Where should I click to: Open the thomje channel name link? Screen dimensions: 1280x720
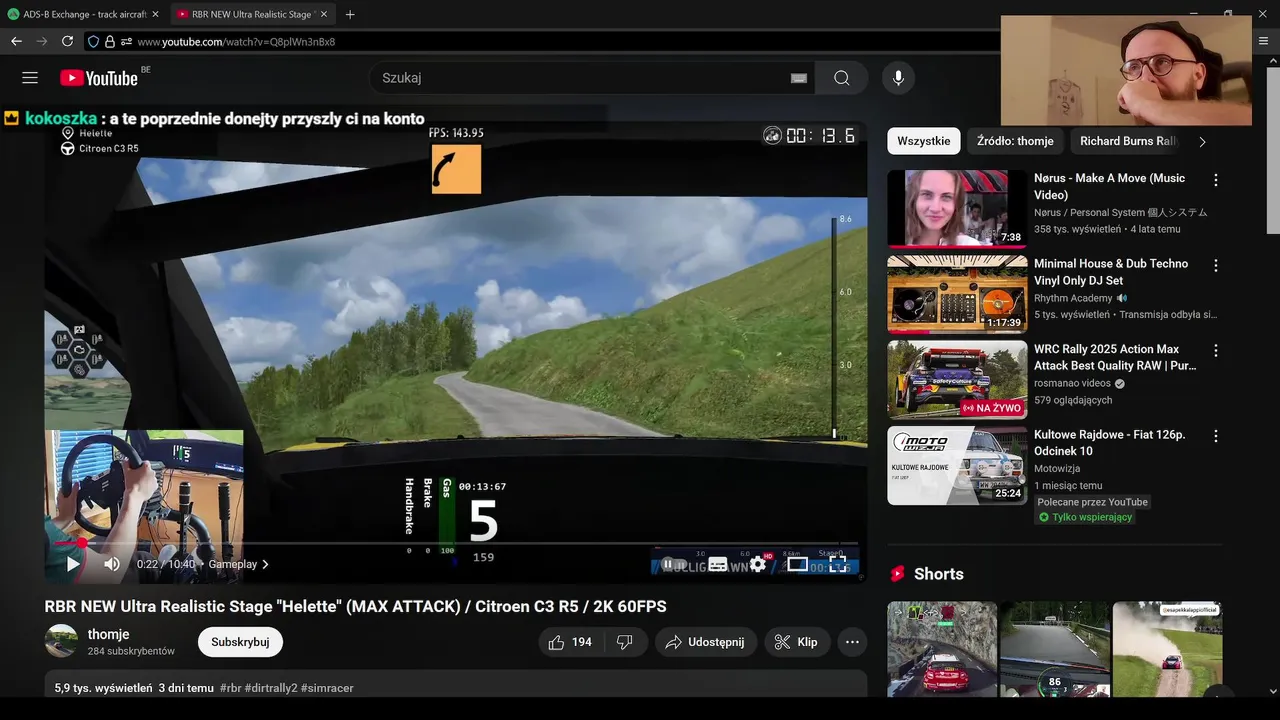tap(108, 634)
